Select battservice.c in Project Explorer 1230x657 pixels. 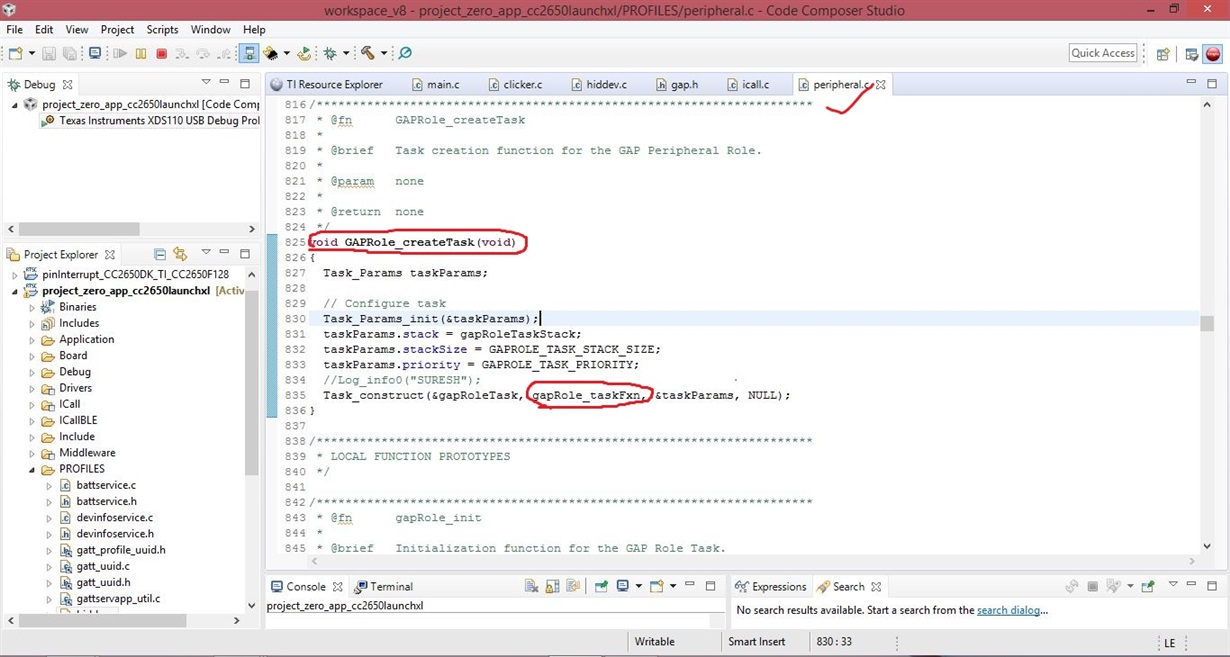(x=105, y=485)
